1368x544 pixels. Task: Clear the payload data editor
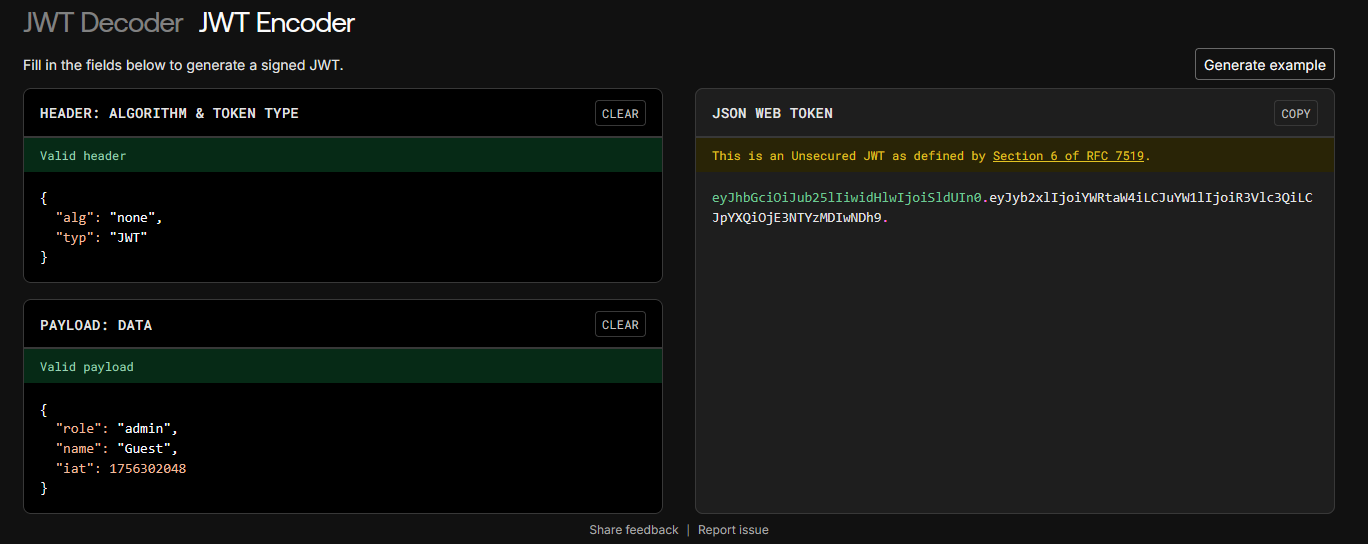(620, 324)
